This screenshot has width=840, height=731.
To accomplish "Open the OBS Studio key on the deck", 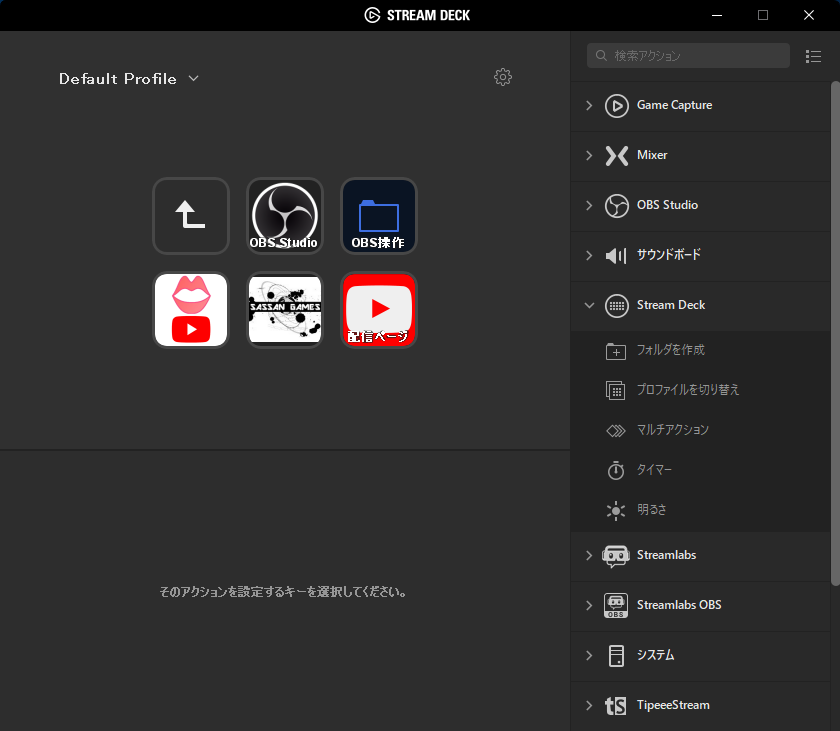I will [284, 215].
